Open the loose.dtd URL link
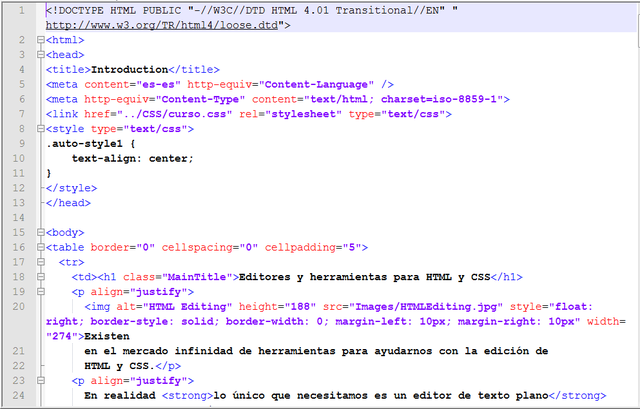Screen dimensions: 640x409 tap(162, 25)
